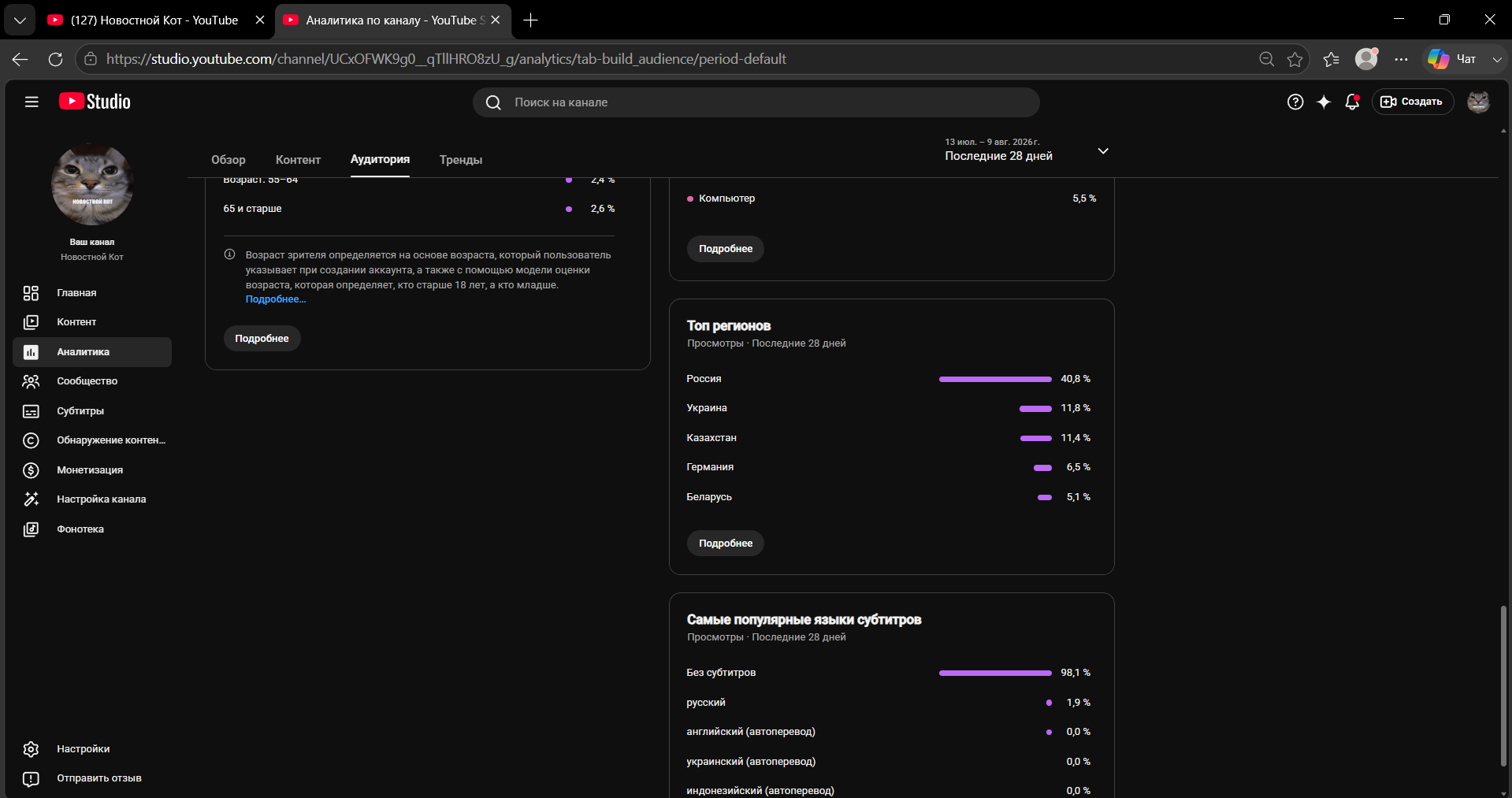
Task: Click Подробнее under the age card
Action: tap(262, 339)
